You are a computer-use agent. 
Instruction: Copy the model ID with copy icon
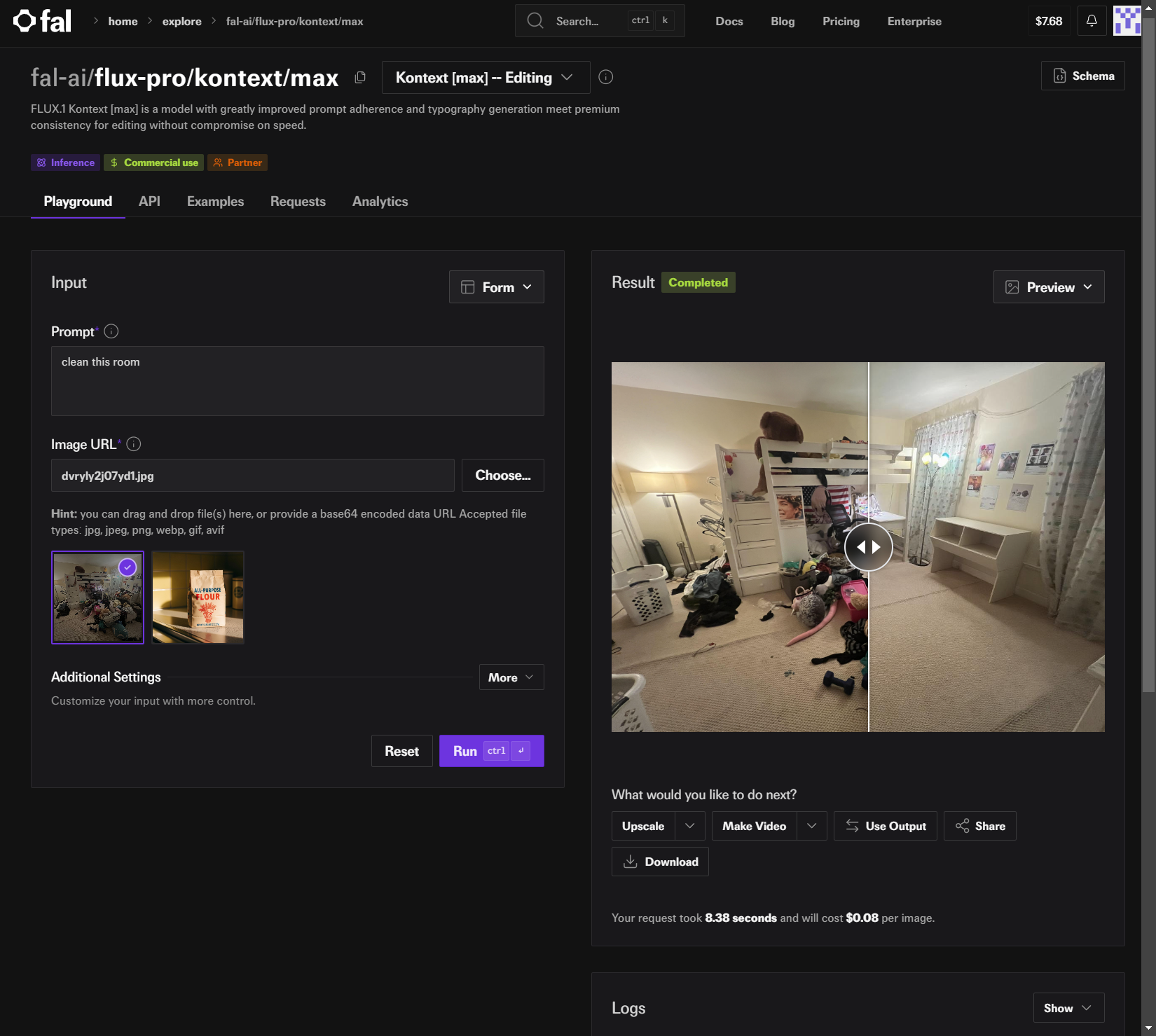click(360, 77)
